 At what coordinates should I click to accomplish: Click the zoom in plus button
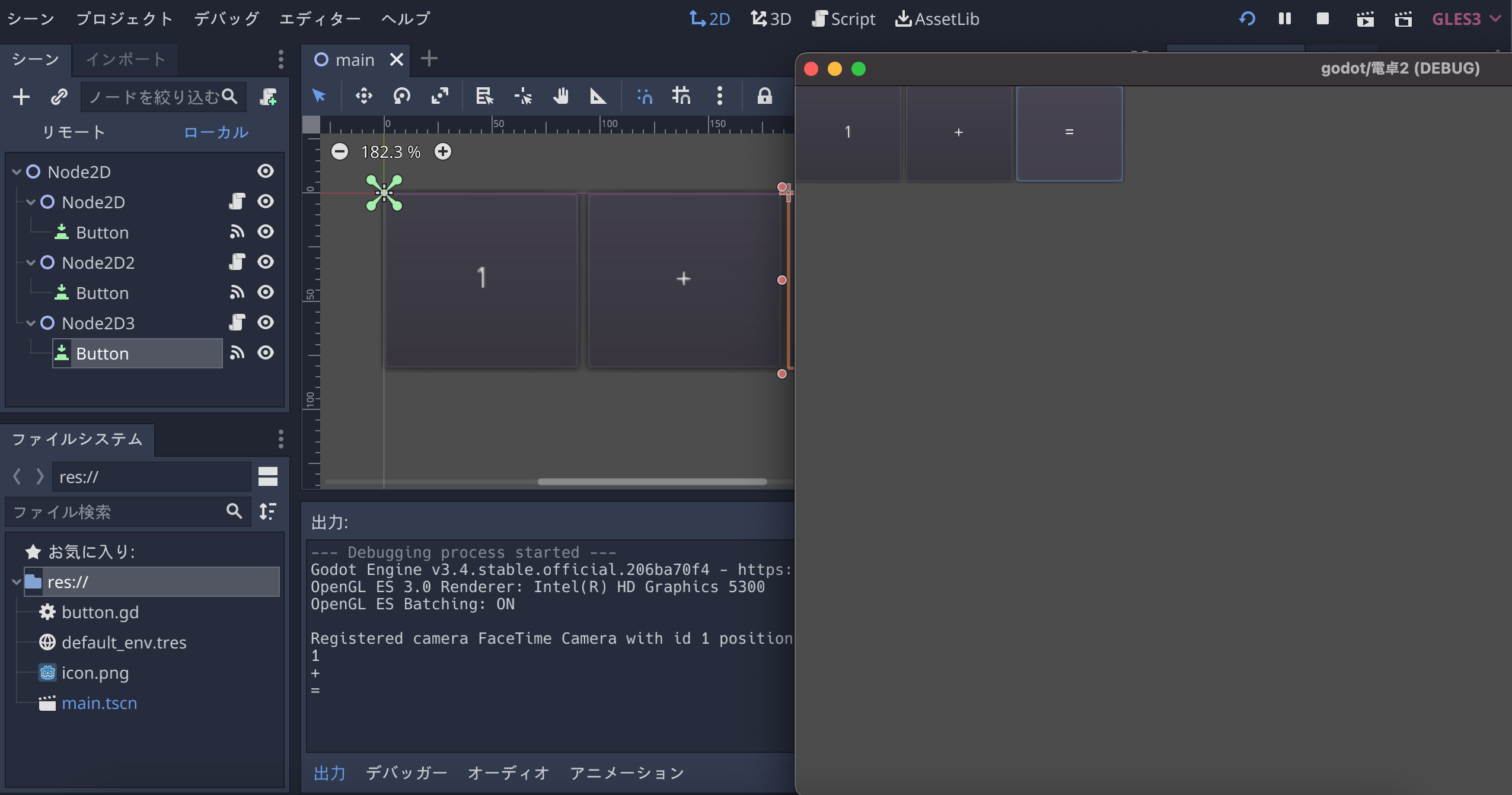(x=443, y=152)
